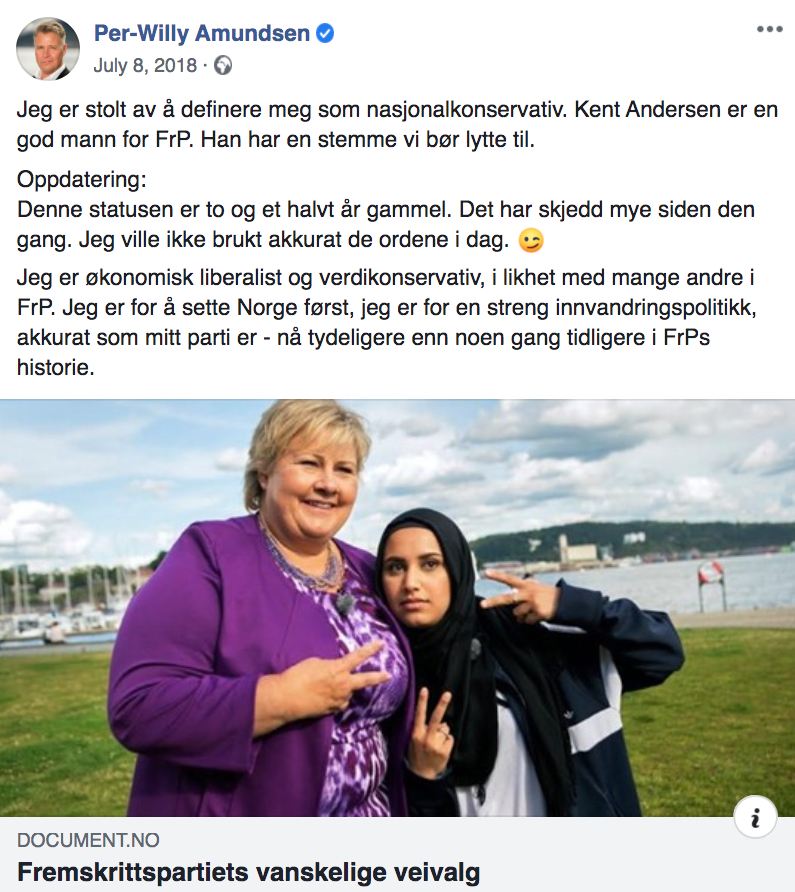This screenshot has height=892, width=795.
Task: Click the grey link card footer area
Action: coord(397,854)
